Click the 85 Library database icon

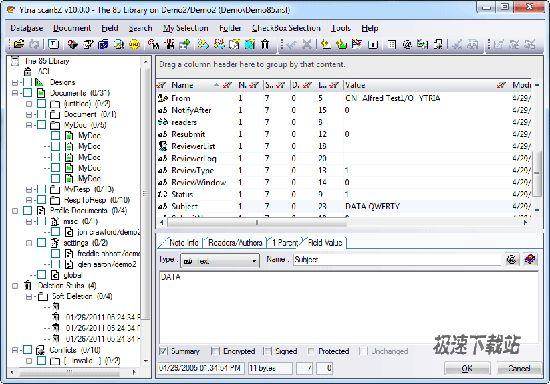click(15, 61)
